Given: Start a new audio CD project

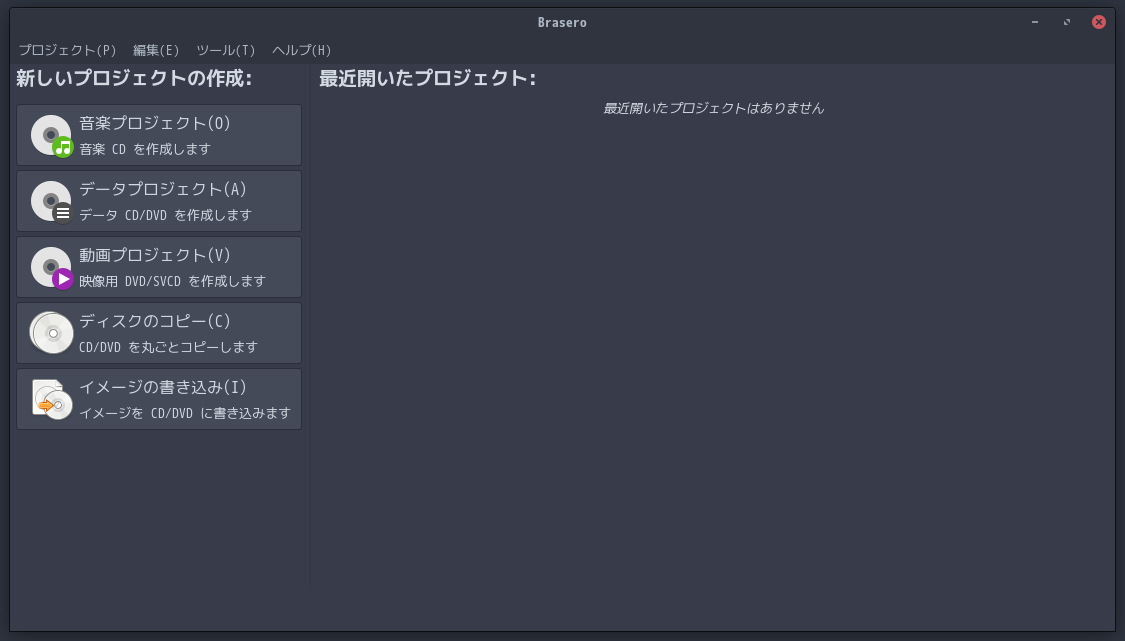Looking at the screenshot, I should [160, 134].
